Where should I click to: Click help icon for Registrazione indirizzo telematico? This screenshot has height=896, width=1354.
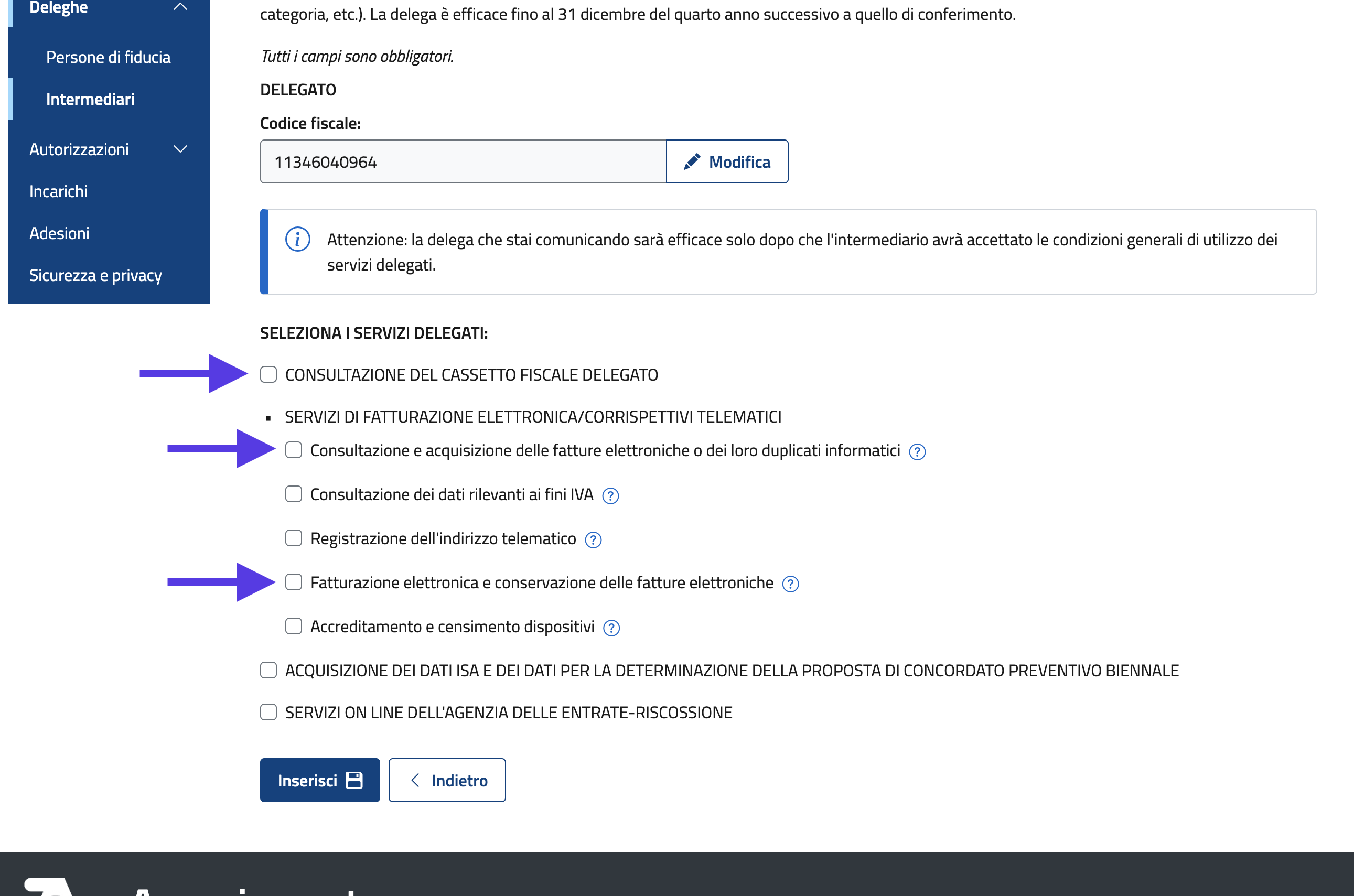point(593,540)
